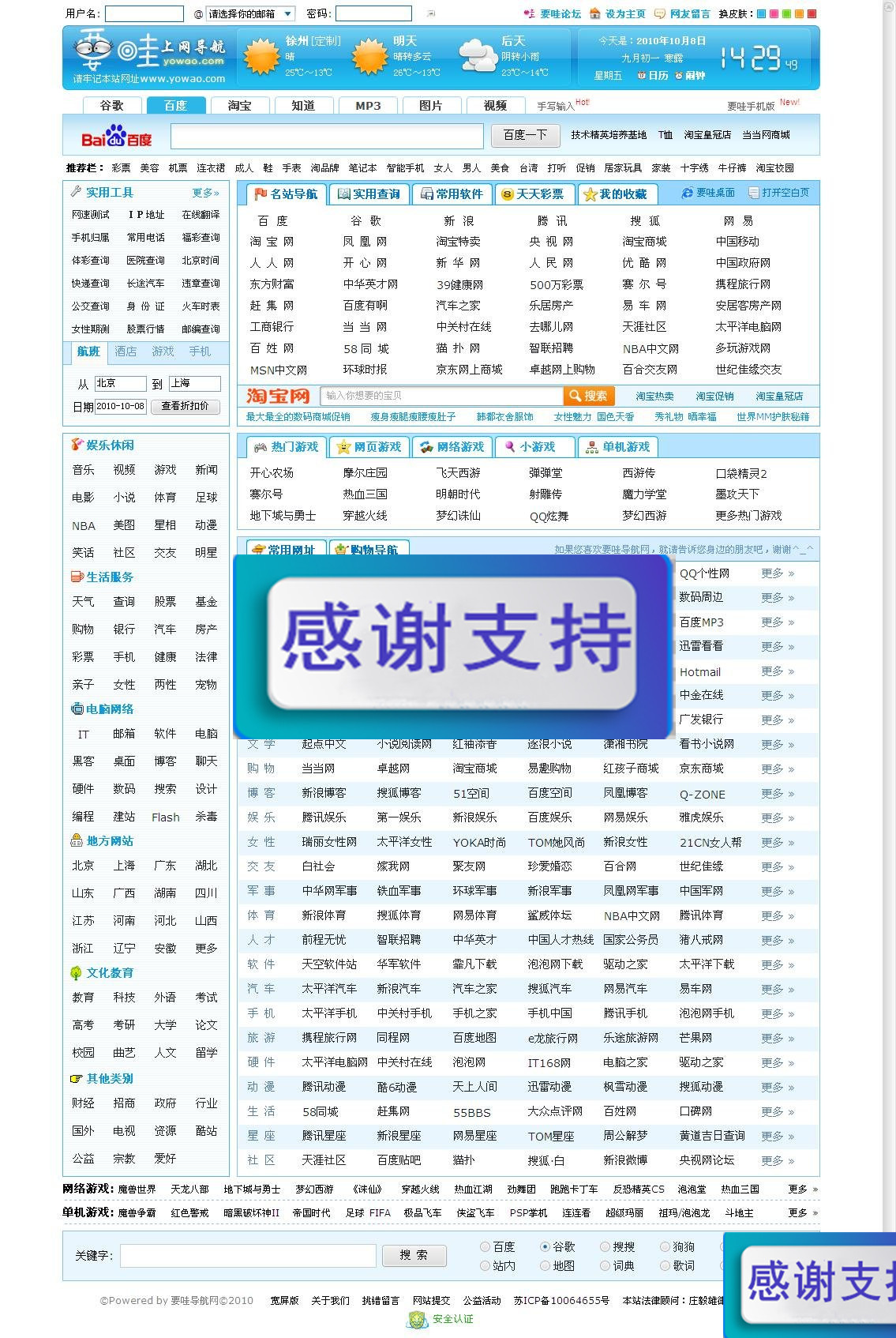This screenshot has height=1338, width=896.
Task: Click the 生活服务 section icon
Action: coord(77,577)
